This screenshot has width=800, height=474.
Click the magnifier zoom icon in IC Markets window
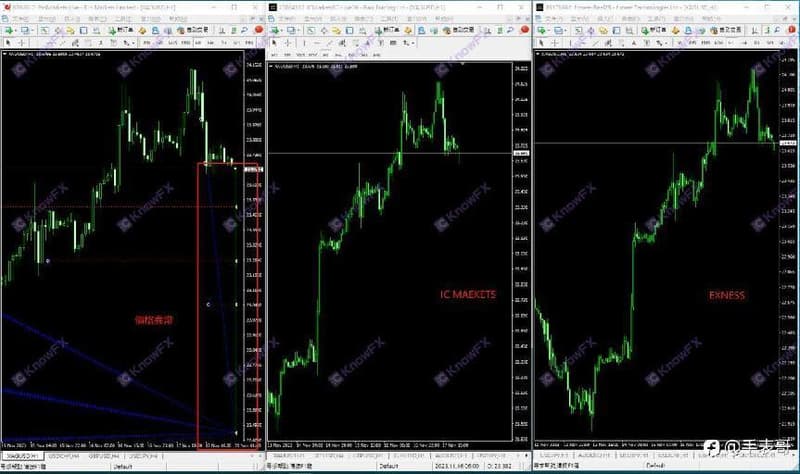(510, 30)
